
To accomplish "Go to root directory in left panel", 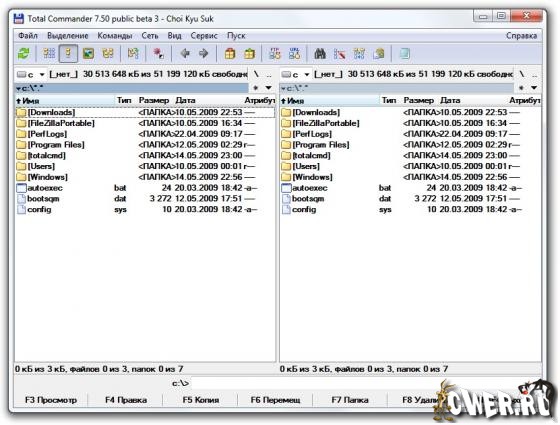I will pos(256,74).
